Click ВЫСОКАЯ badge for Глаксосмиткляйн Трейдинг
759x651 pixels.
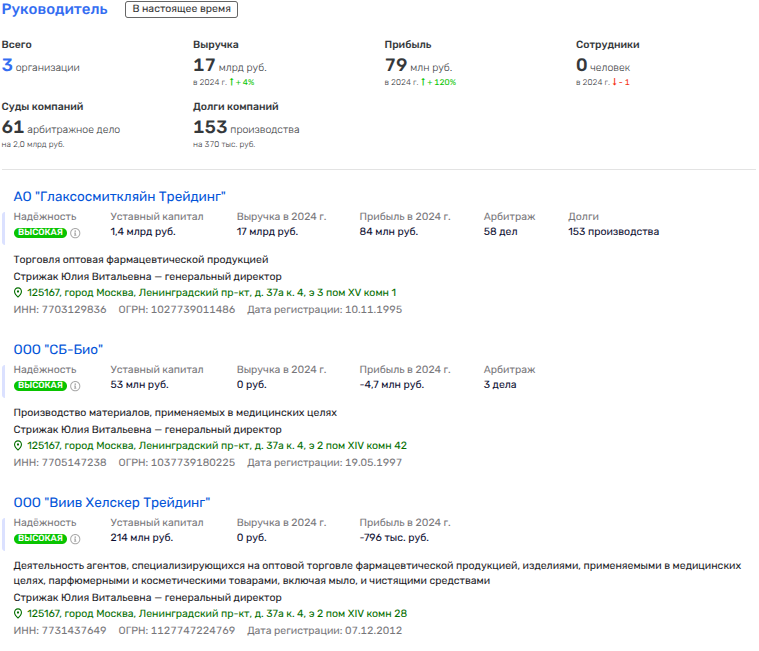click(x=40, y=233)
